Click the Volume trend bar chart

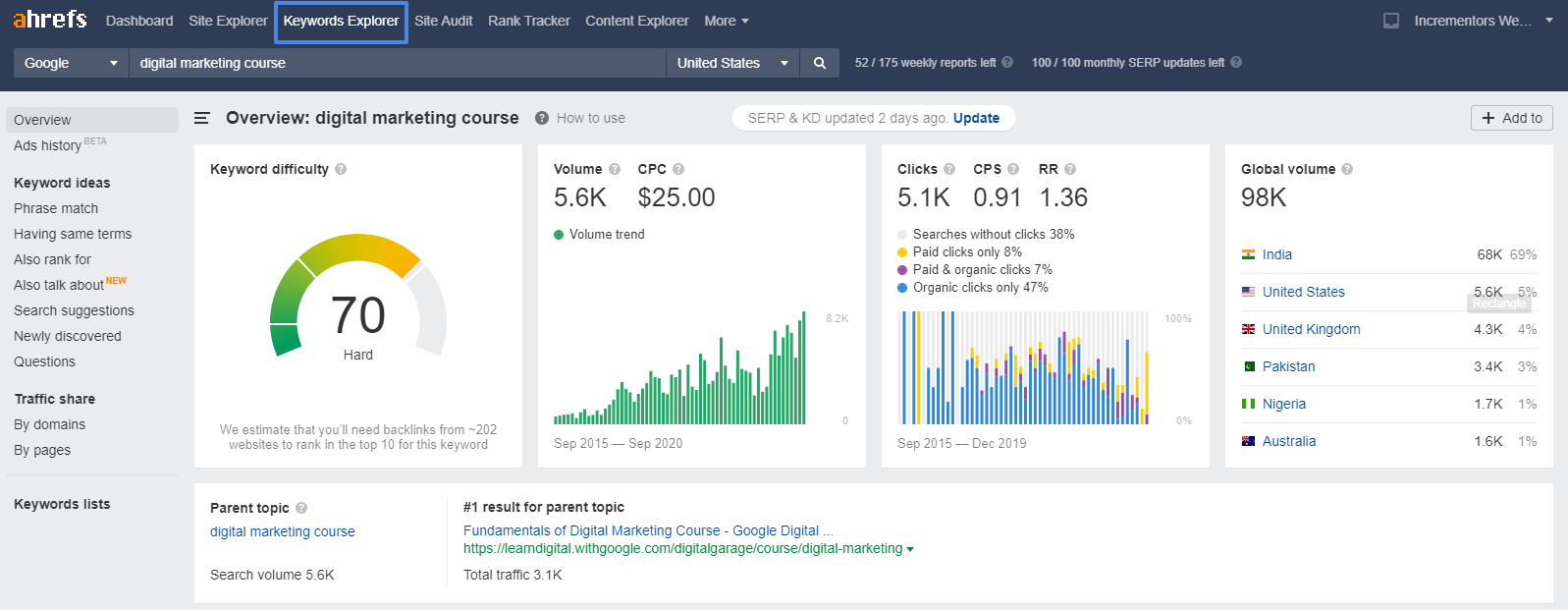click(679, 368)
